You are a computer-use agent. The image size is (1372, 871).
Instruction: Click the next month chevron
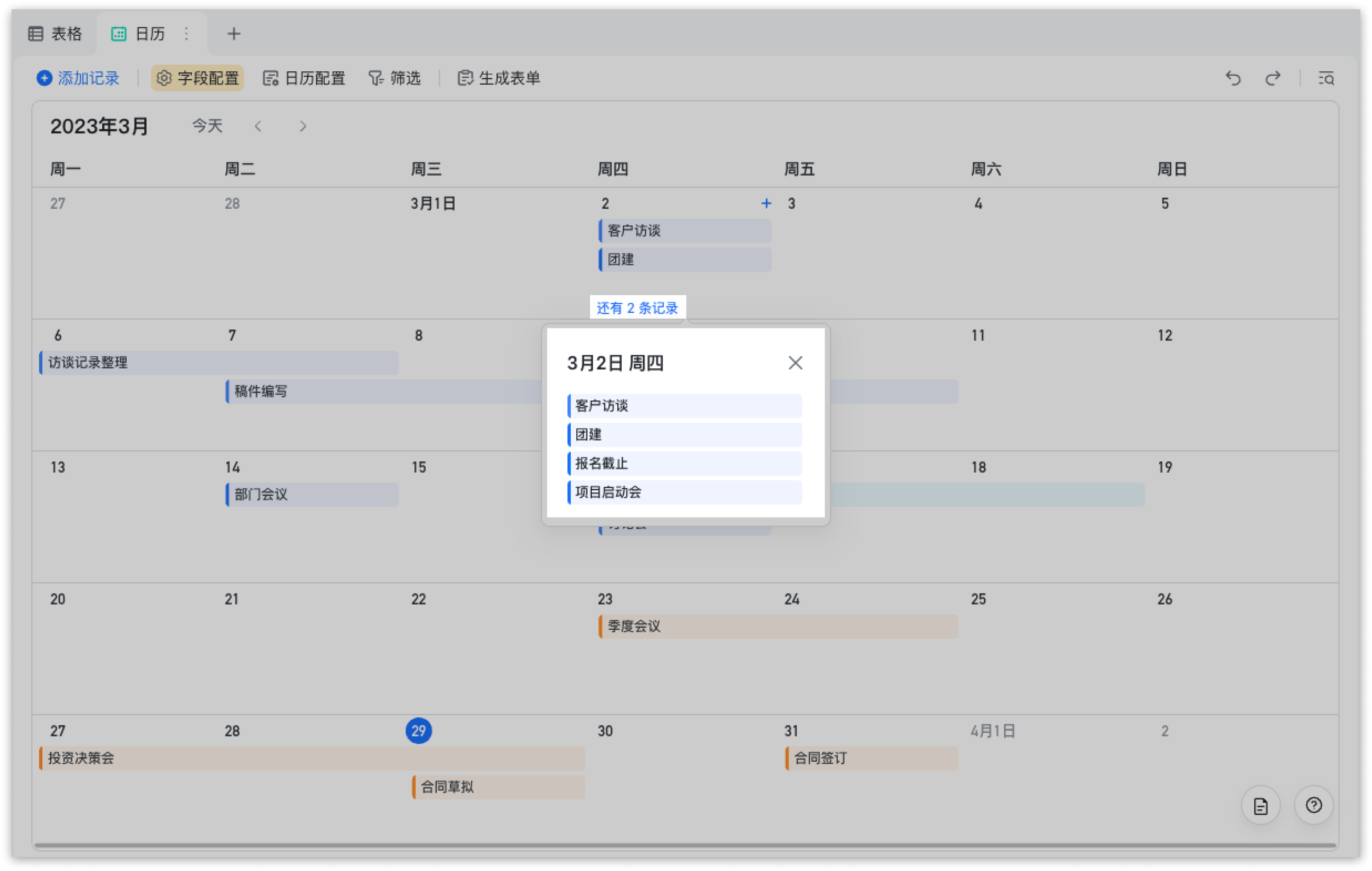coord(303,126)
